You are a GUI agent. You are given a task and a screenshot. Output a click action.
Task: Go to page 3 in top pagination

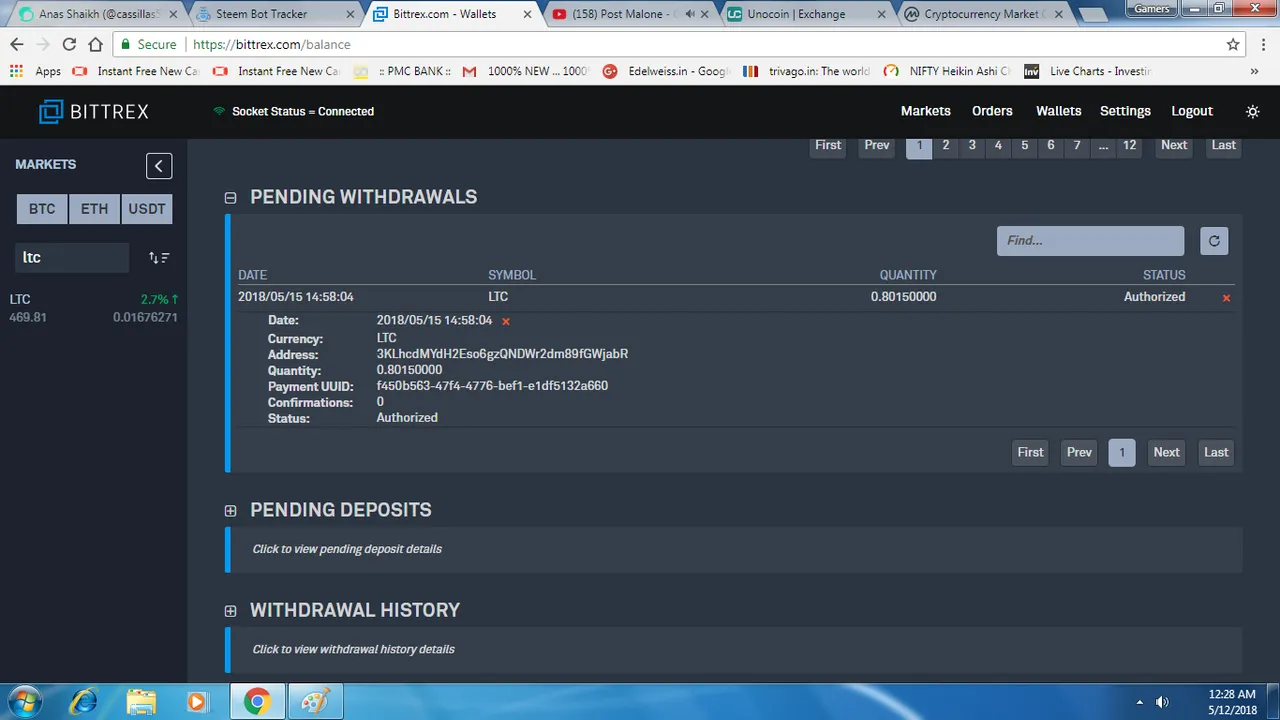971,146
